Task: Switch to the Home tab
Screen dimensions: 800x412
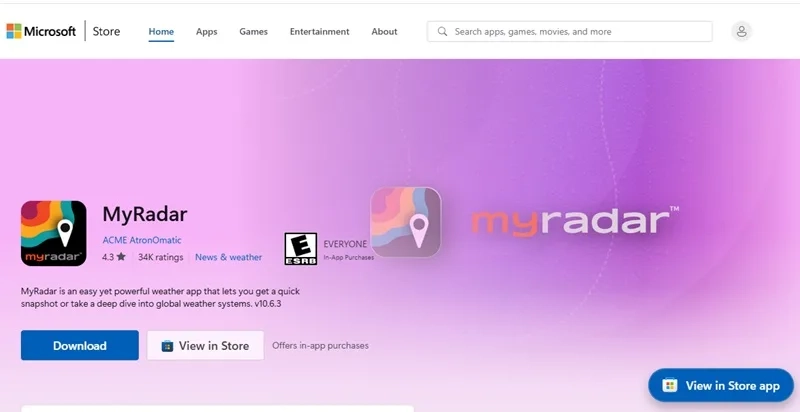Action: [x=161, y=32]
